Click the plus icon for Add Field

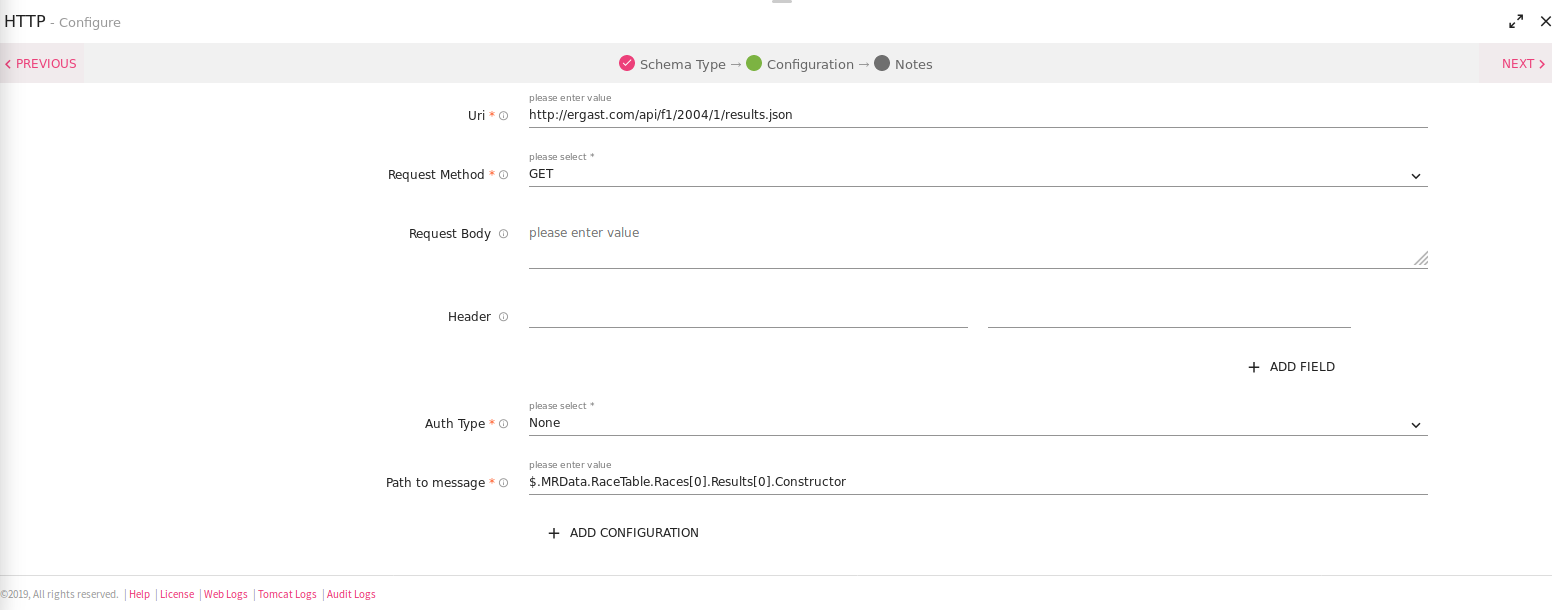1254,367
